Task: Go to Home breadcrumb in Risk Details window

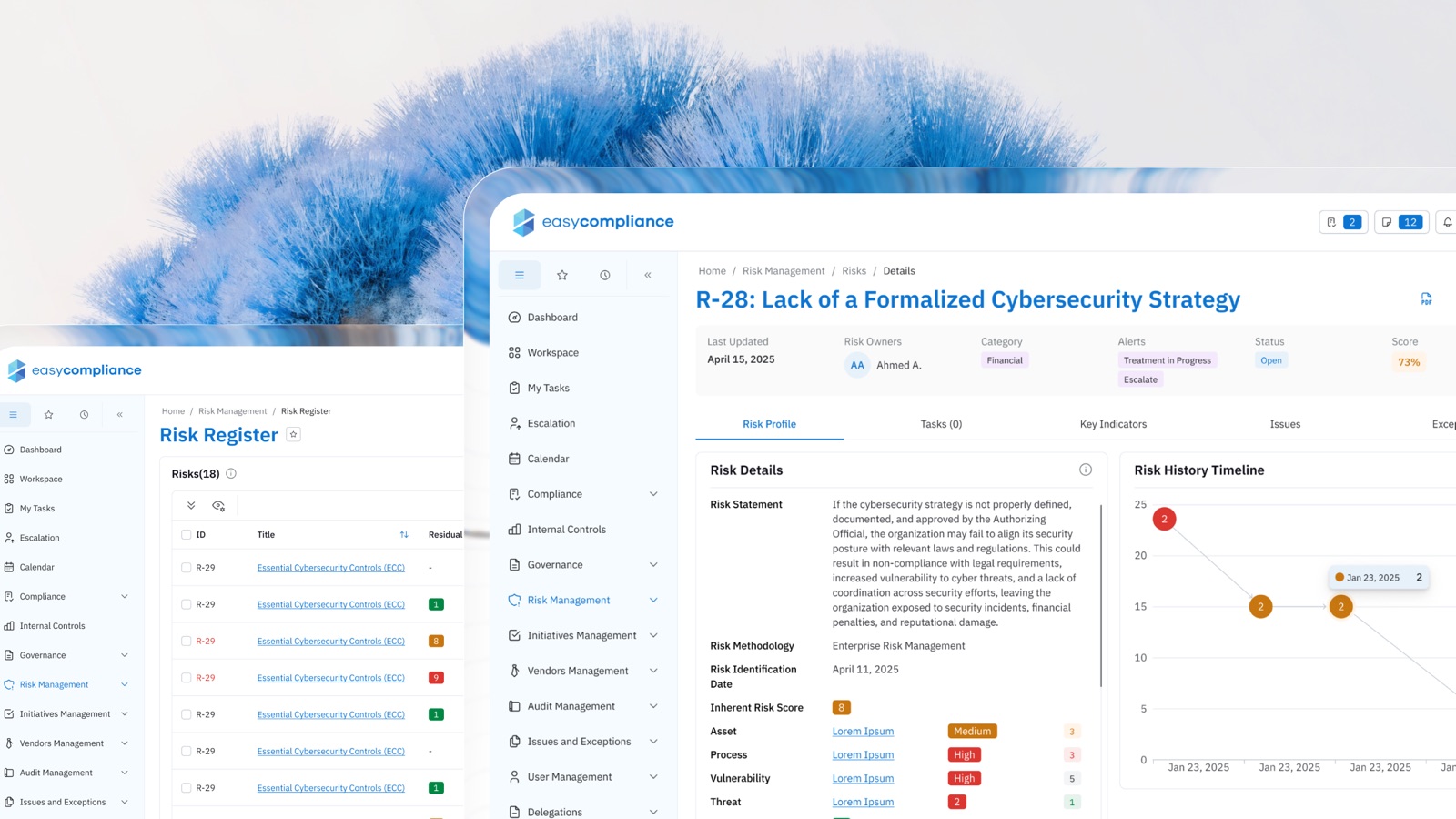Action: tap(713, 271)
